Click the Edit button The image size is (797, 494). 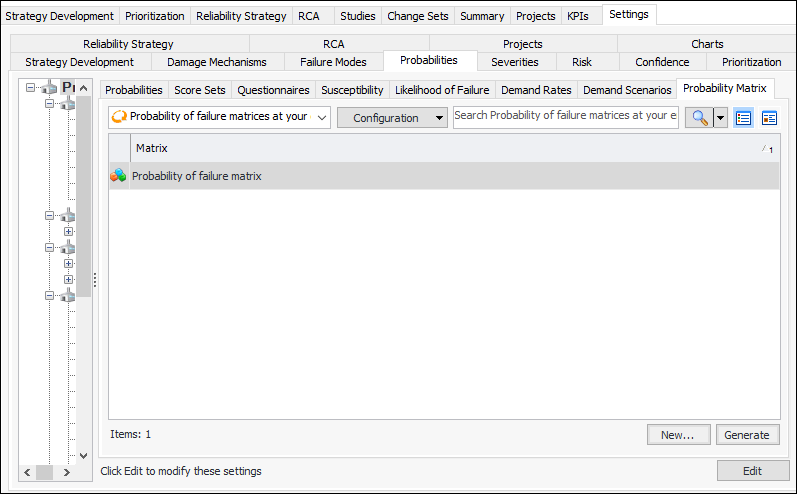coord(752,471)
